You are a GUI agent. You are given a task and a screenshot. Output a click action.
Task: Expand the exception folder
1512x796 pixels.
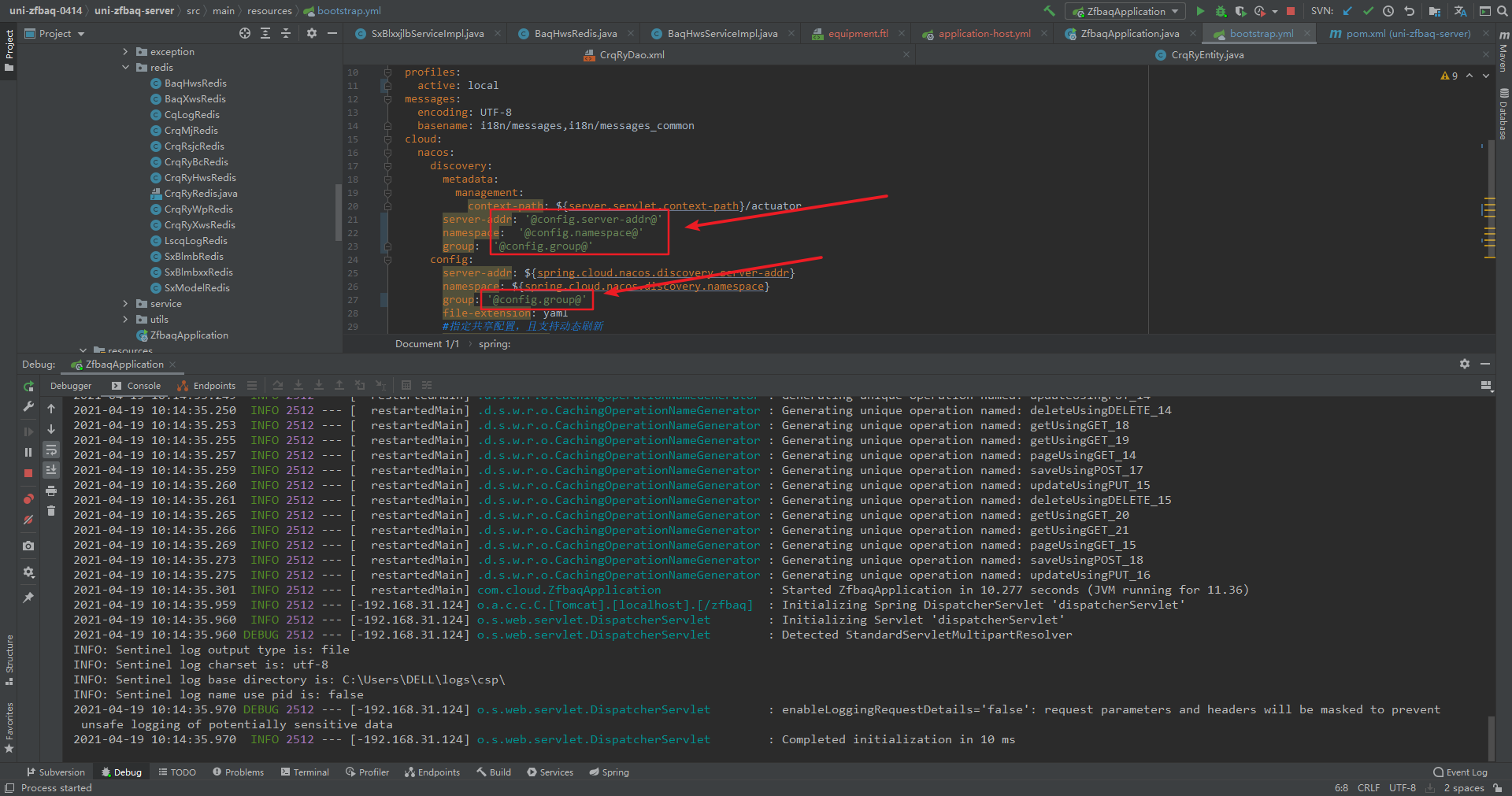[125, 51]
